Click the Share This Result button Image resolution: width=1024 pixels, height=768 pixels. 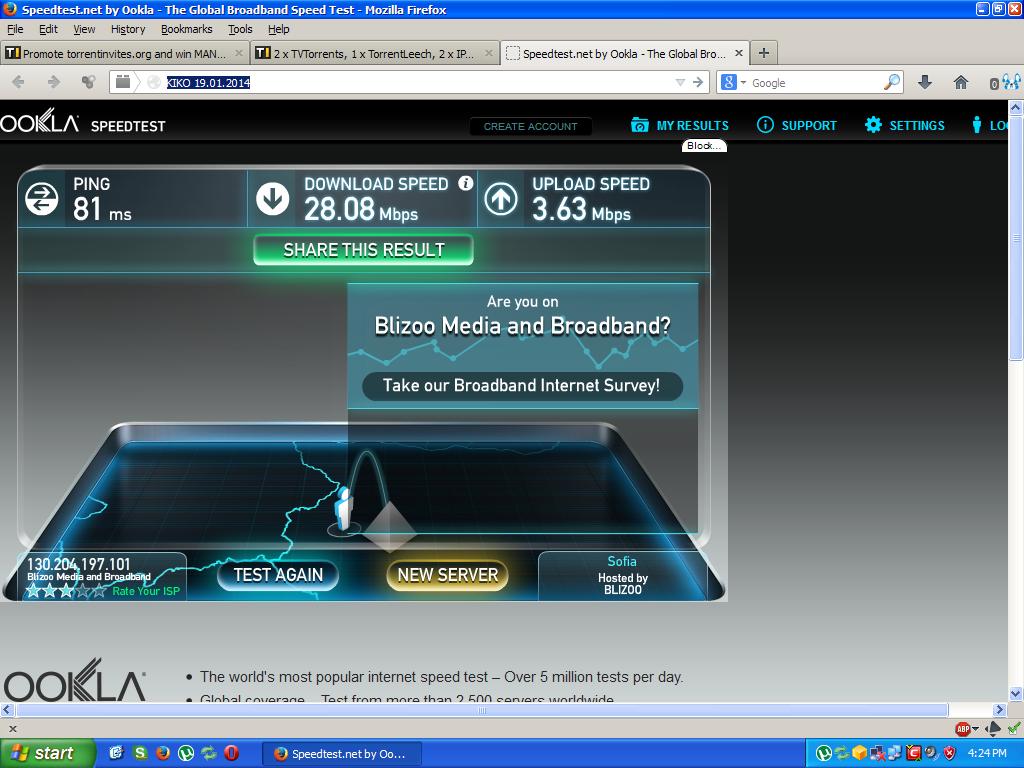(x=364, y=250)
